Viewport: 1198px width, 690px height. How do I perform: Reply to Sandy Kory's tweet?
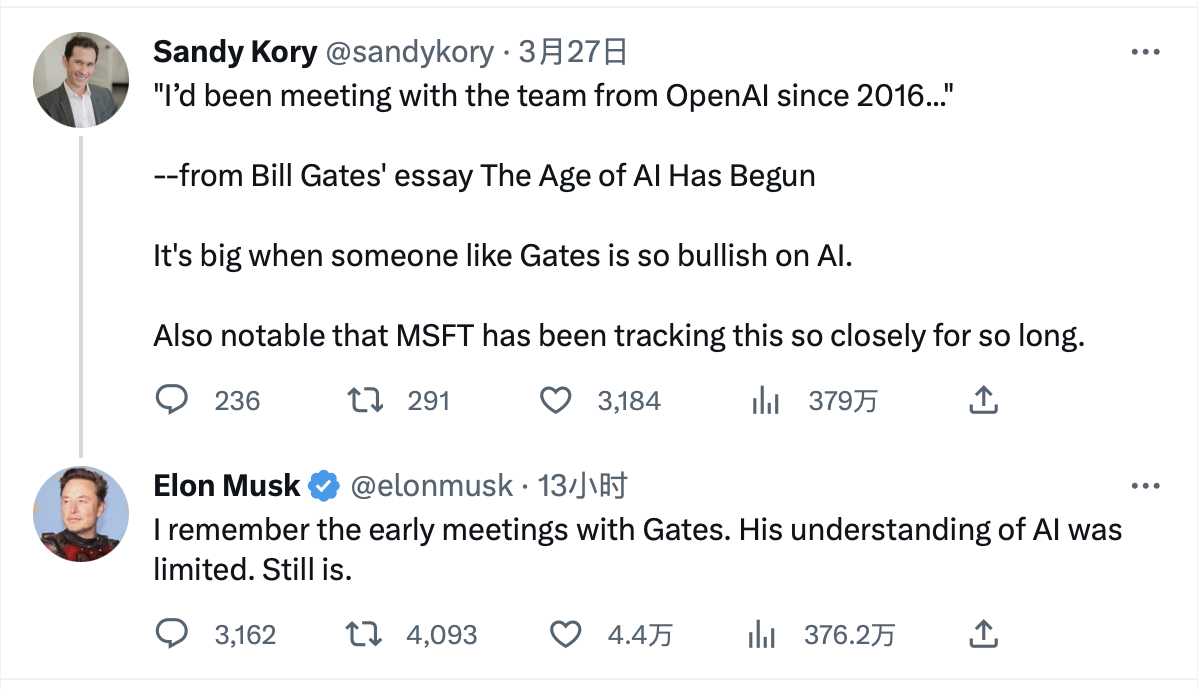pyautogui.click(x=173, y=401)
